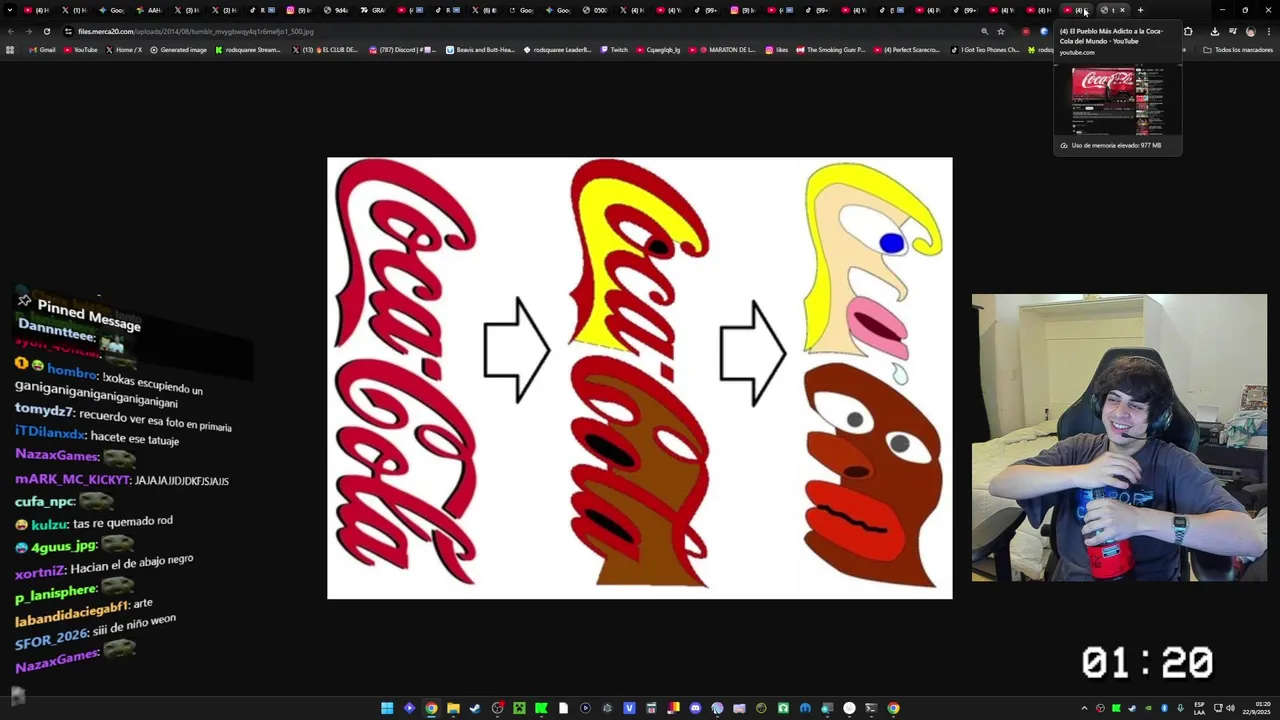Viewport: 1280px width, 720px height.
Task: Open the browser Downloads icon
Action: [1215, 31]
